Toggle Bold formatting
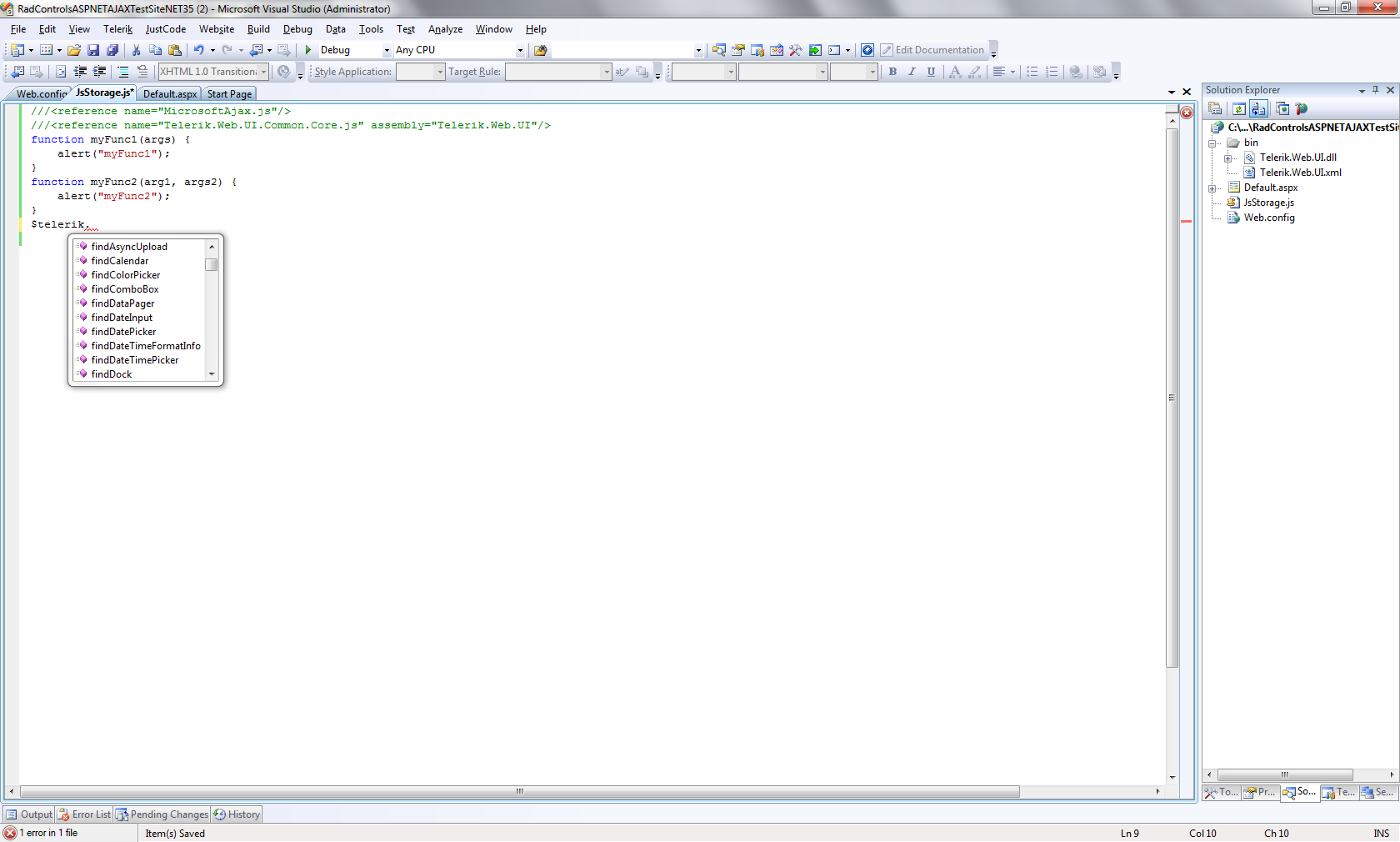This screenshot has height=842, width=1400. click(x=892, y=72)
